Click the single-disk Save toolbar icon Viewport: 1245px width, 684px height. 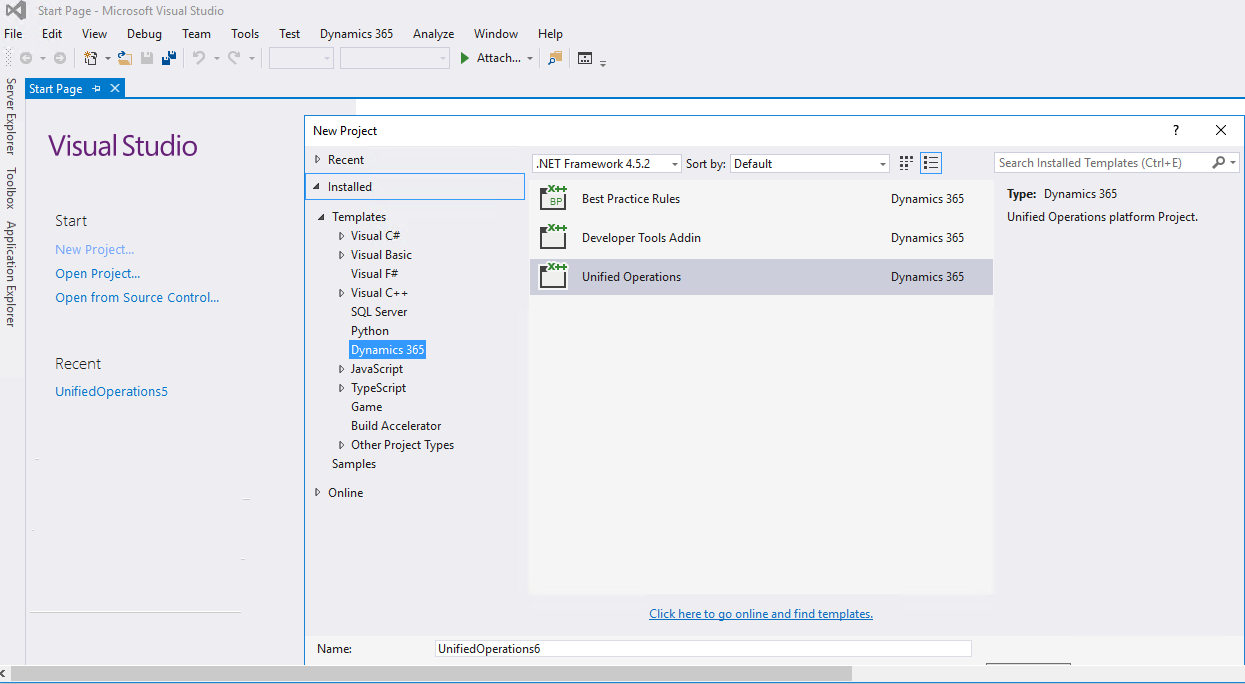point(148,59)
